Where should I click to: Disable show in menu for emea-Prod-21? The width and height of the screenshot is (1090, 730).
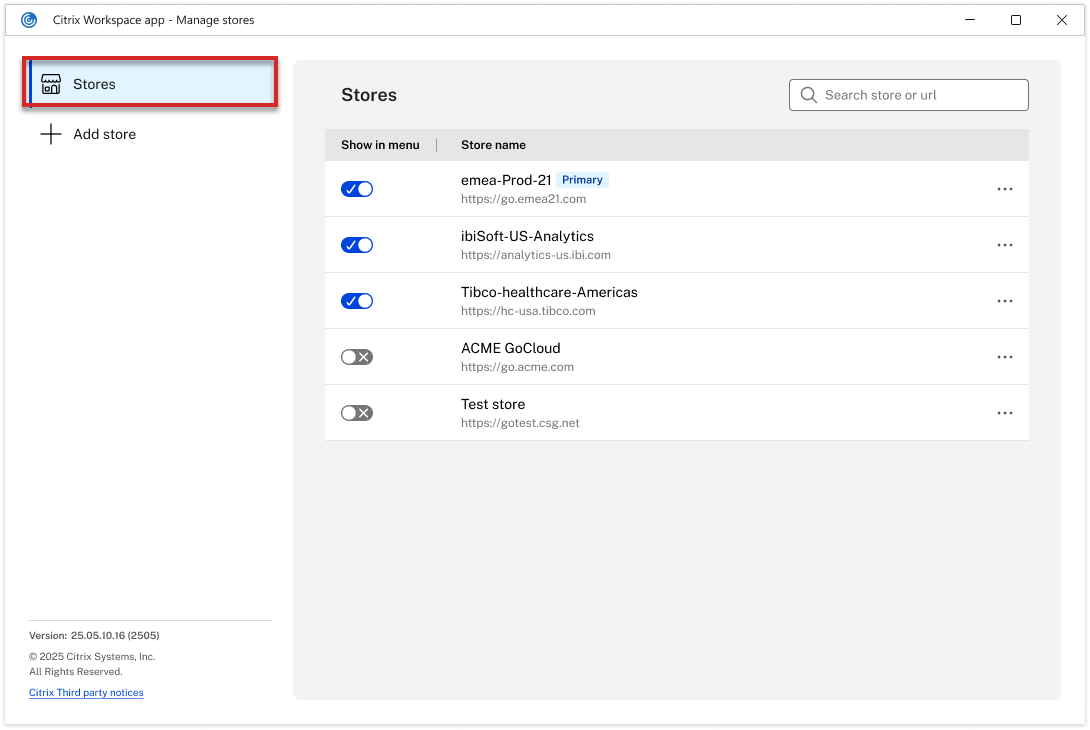tap(357, 189)
